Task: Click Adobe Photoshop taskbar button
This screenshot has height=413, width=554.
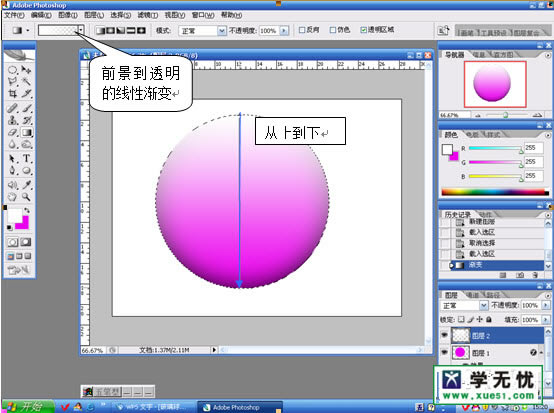Action: point(240,407)
